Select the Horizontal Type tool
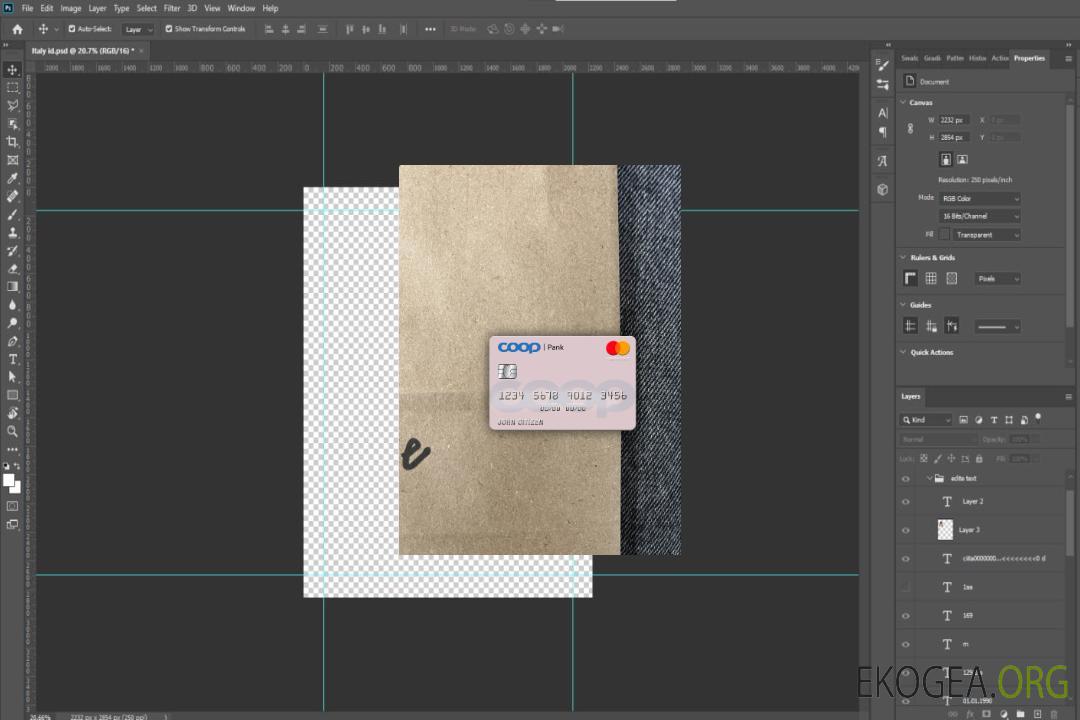 tap(12, 359)
